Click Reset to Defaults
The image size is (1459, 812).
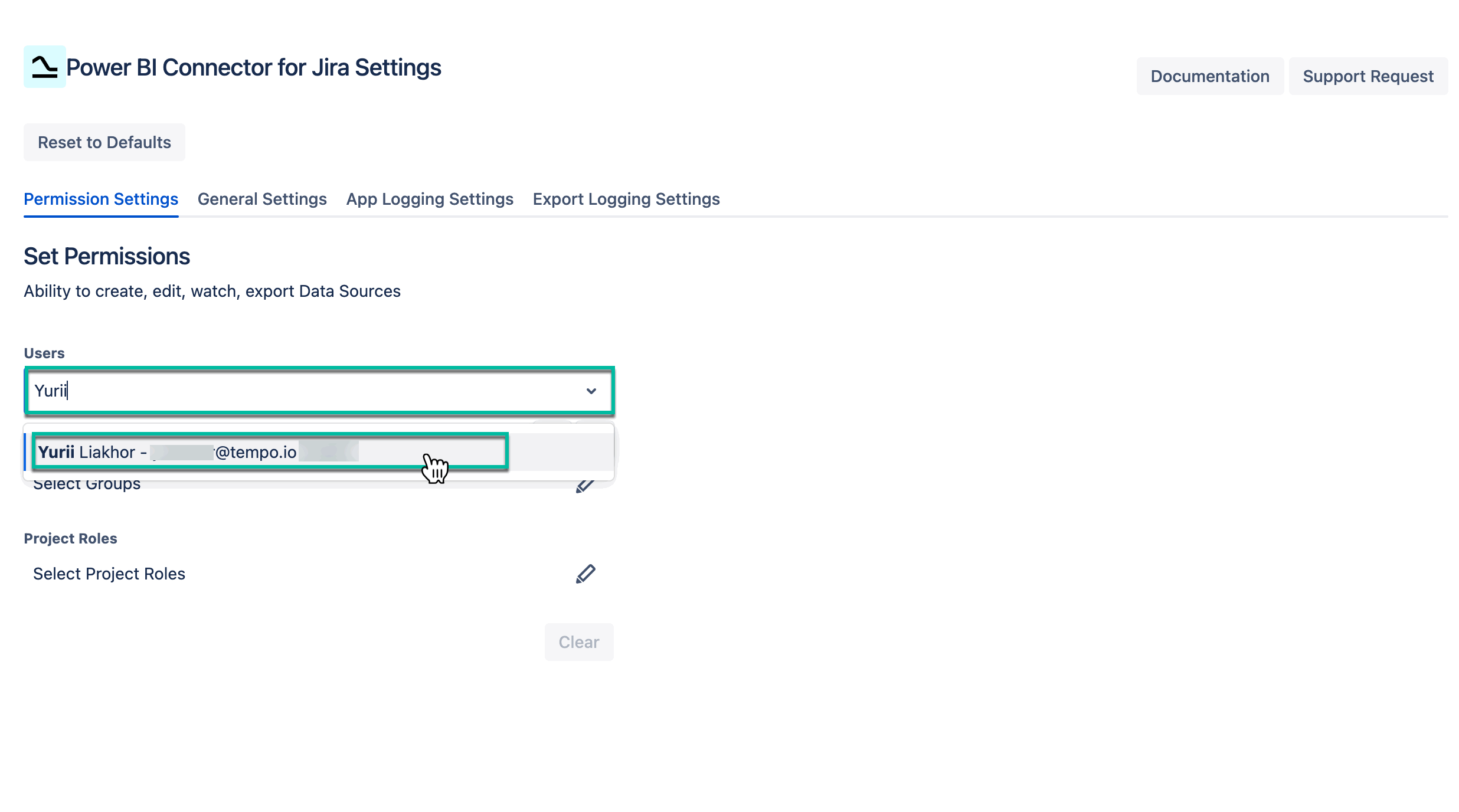pos(104,142)
